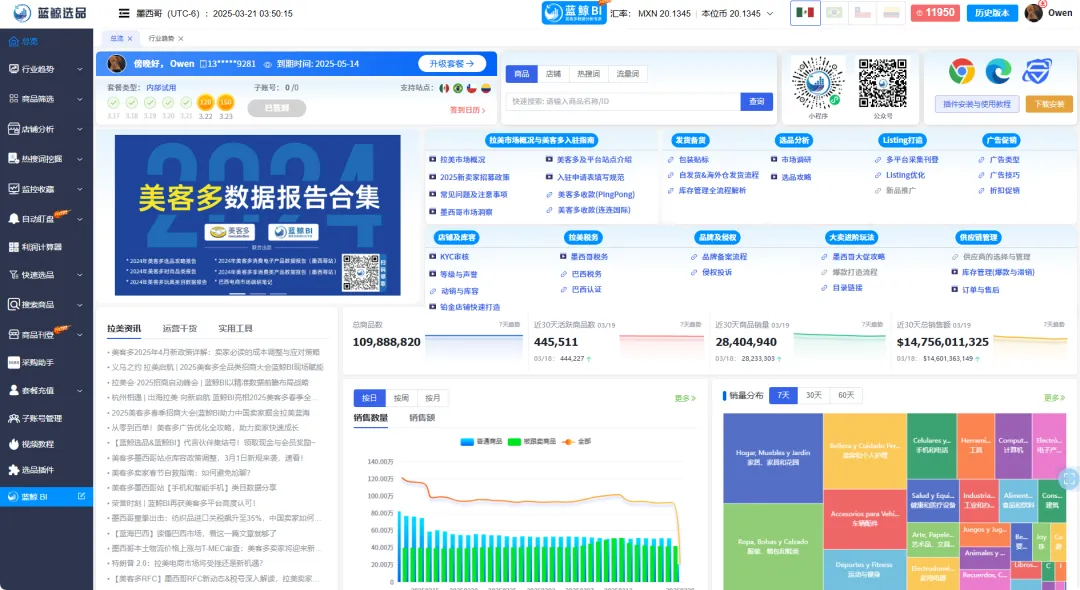Image resolution: width=1080 pixels, height=590 pixels.
Task: Click the 蓝鲸BI logo in header
Action: (574, 12)
